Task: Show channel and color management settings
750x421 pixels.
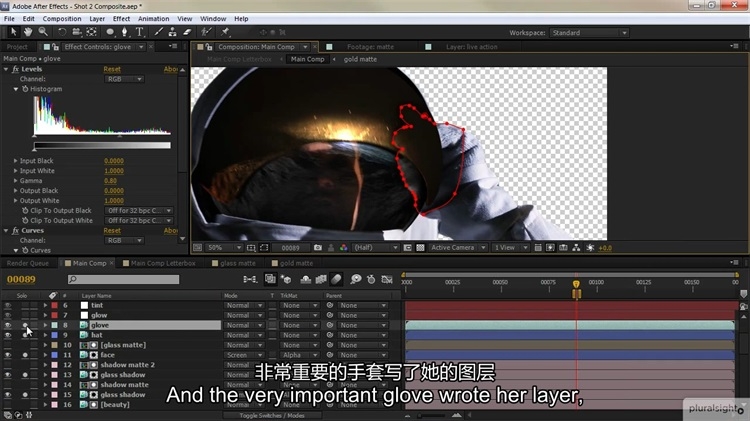Action: tap(343, 248)
